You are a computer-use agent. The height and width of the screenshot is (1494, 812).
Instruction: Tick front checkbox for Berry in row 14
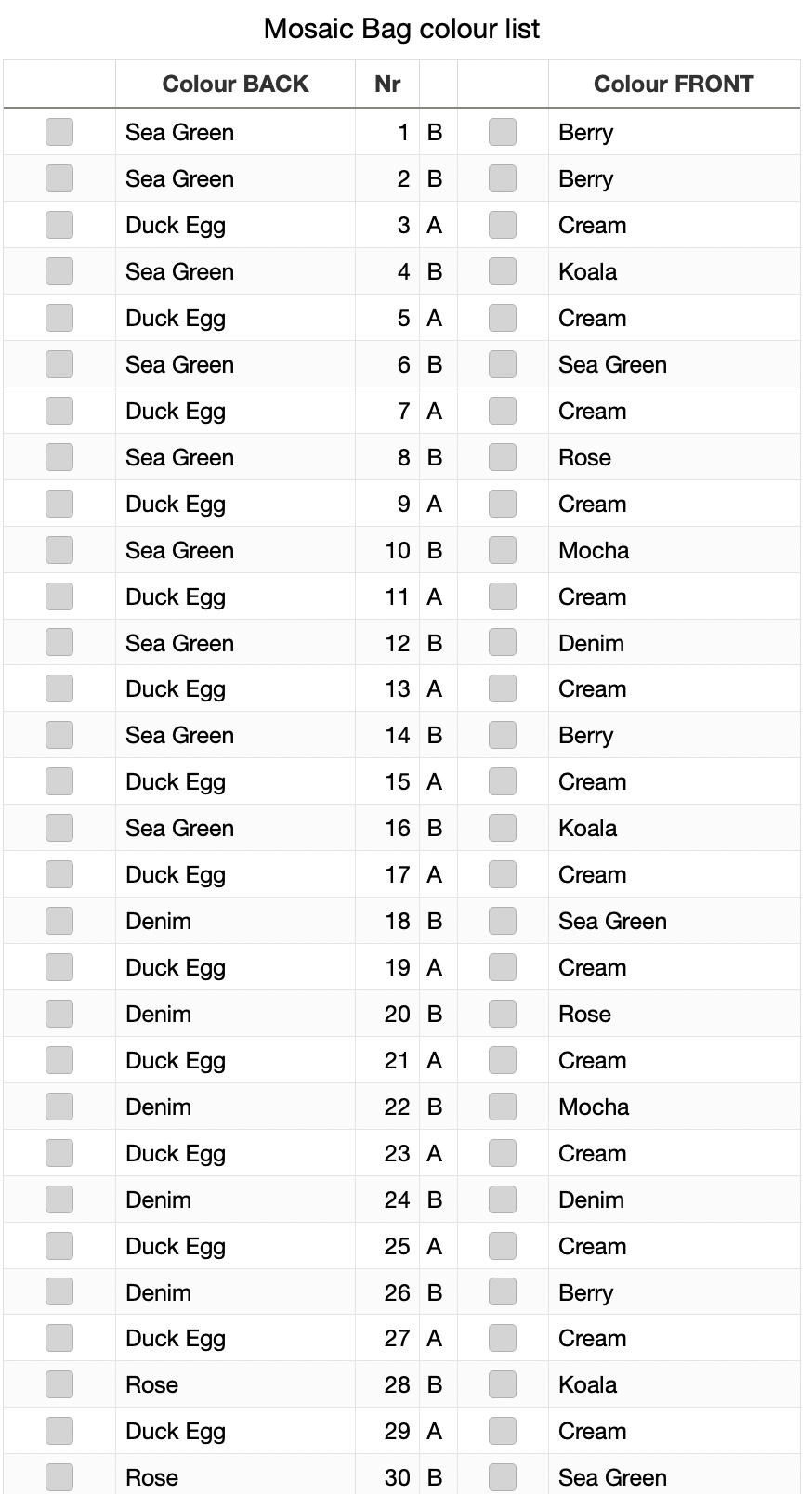click(x=503, y=735)
